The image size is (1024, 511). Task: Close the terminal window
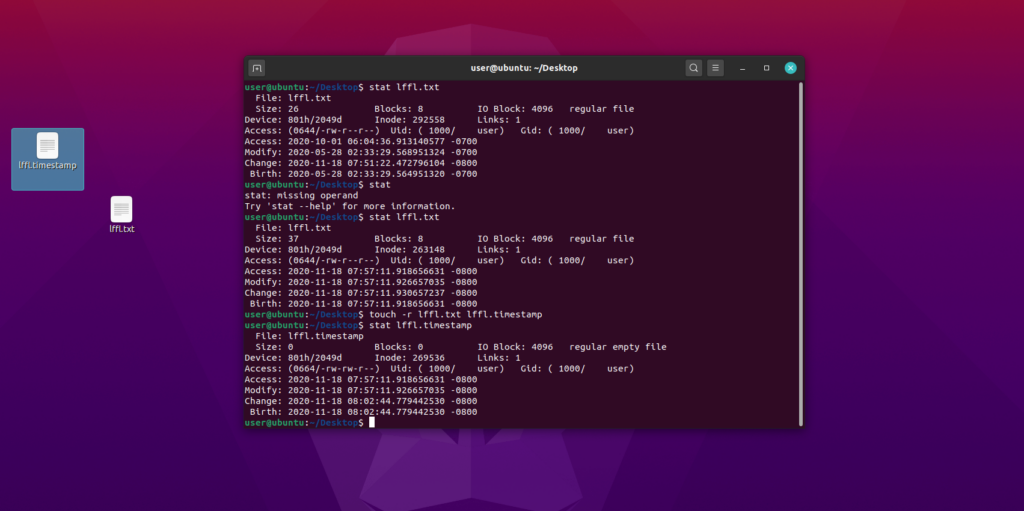791,68
